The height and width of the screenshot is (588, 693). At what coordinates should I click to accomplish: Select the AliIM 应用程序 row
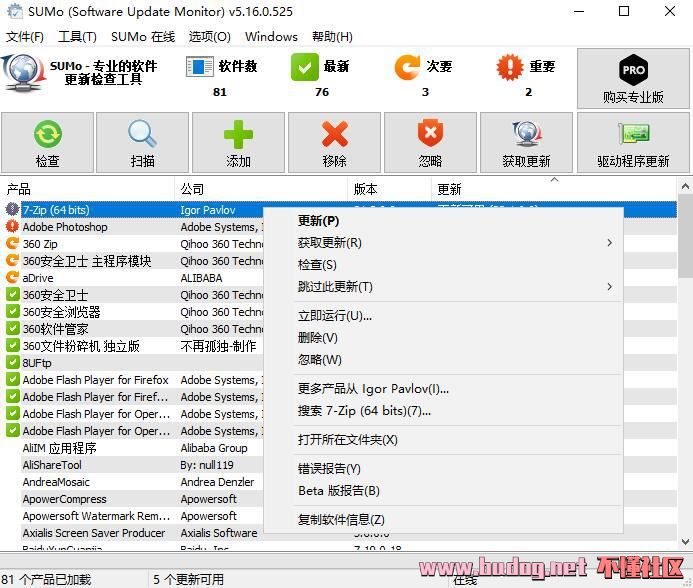(x=133, y=448)
